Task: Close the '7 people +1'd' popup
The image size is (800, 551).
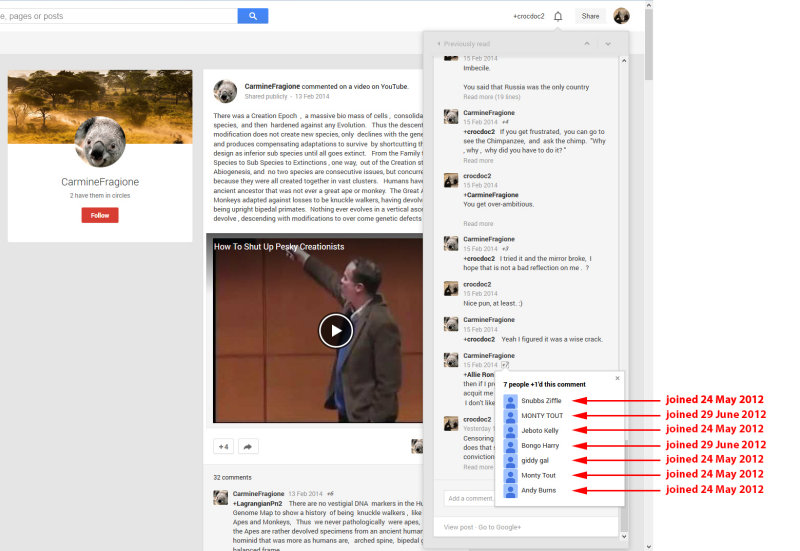Action: (617, 378)
